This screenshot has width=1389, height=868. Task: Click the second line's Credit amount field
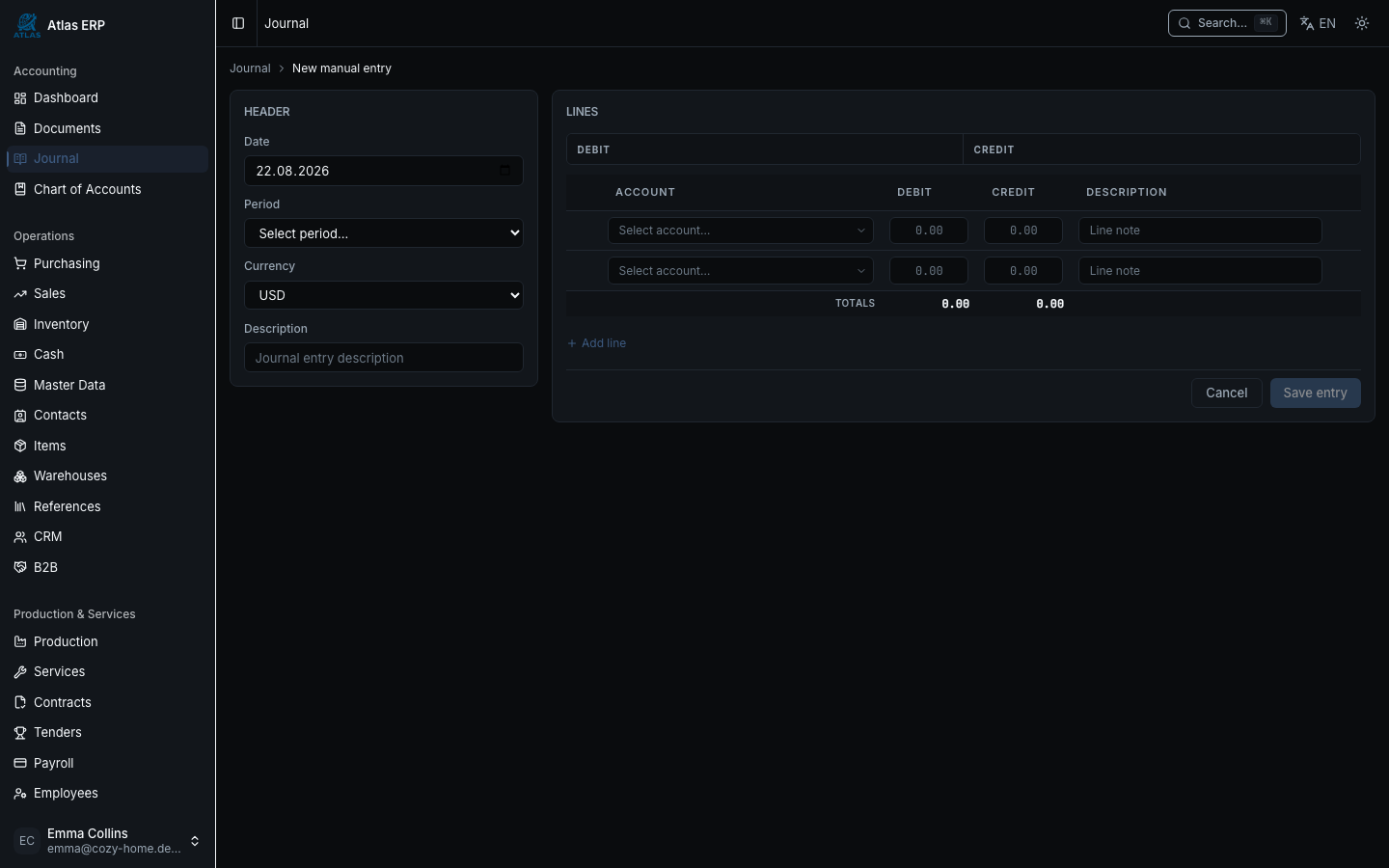click(1022, 271)
